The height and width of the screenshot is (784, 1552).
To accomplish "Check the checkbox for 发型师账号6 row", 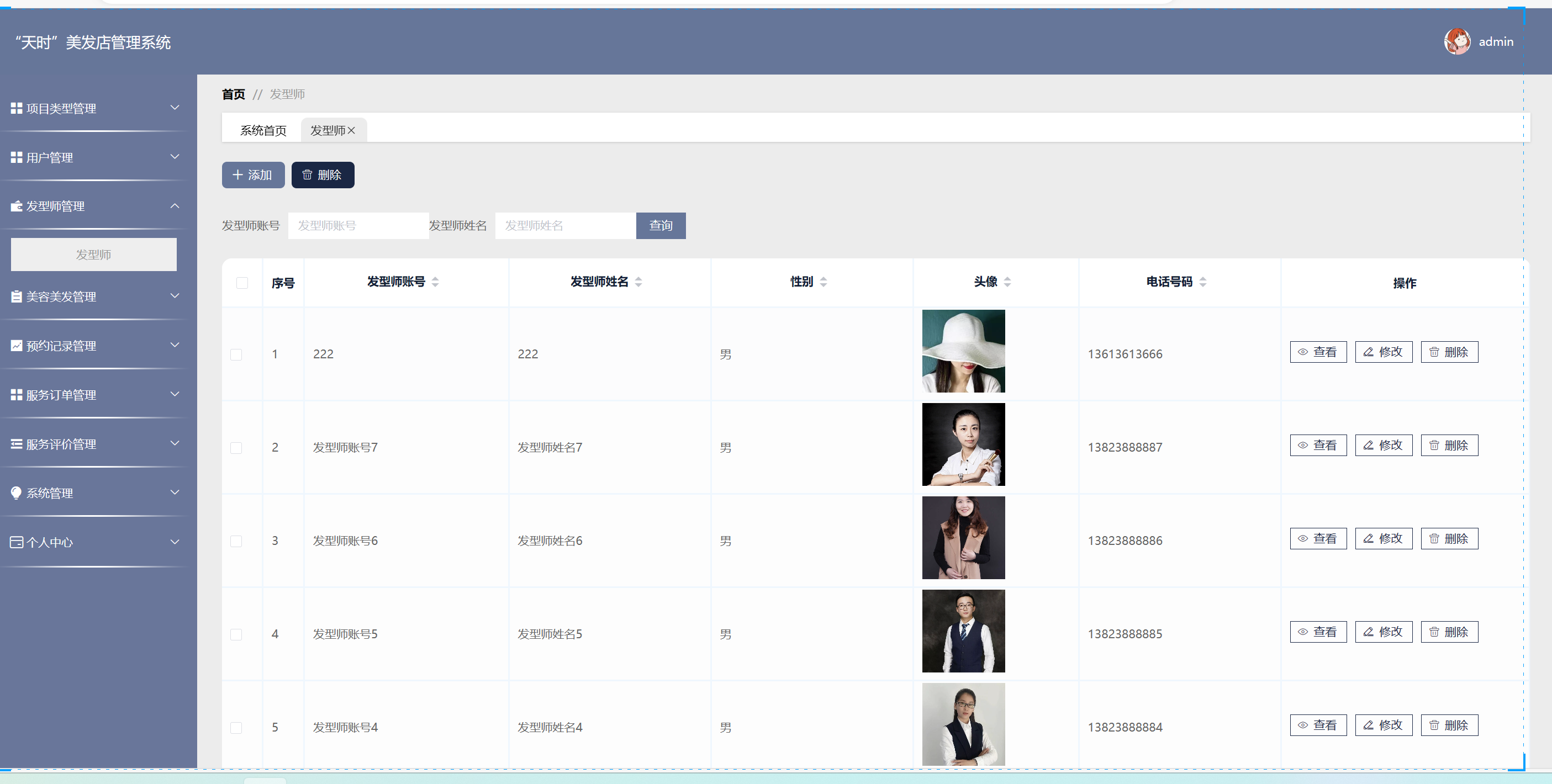I will (236, 541).
